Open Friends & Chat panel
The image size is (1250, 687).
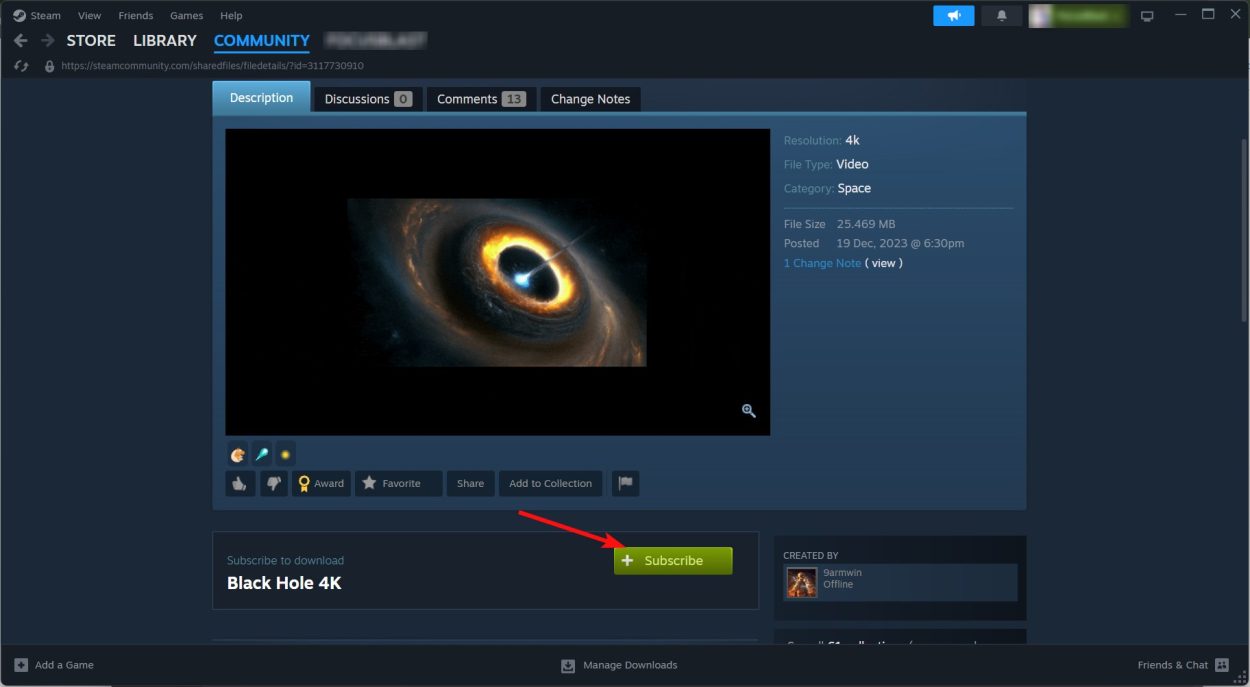pos(1183,665)
